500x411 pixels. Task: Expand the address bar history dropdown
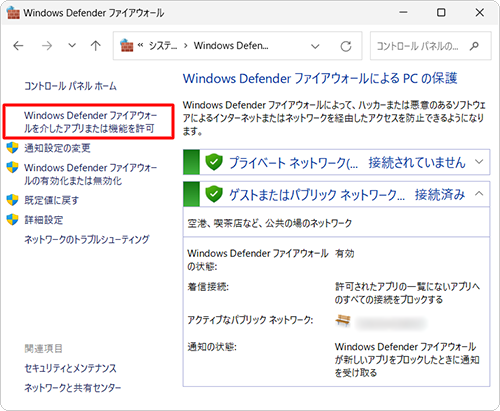(315, 46)
